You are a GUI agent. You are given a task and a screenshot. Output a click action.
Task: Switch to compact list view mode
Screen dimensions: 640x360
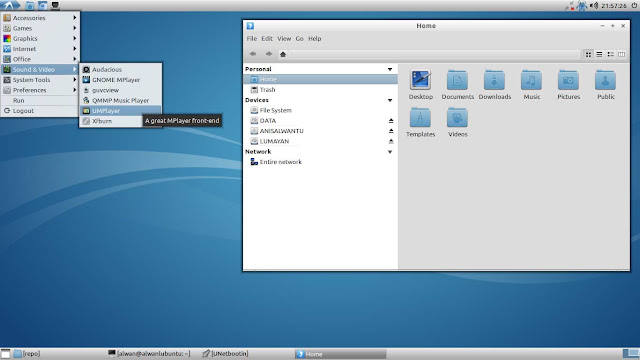pyautogui.click(x=599, y=54)
